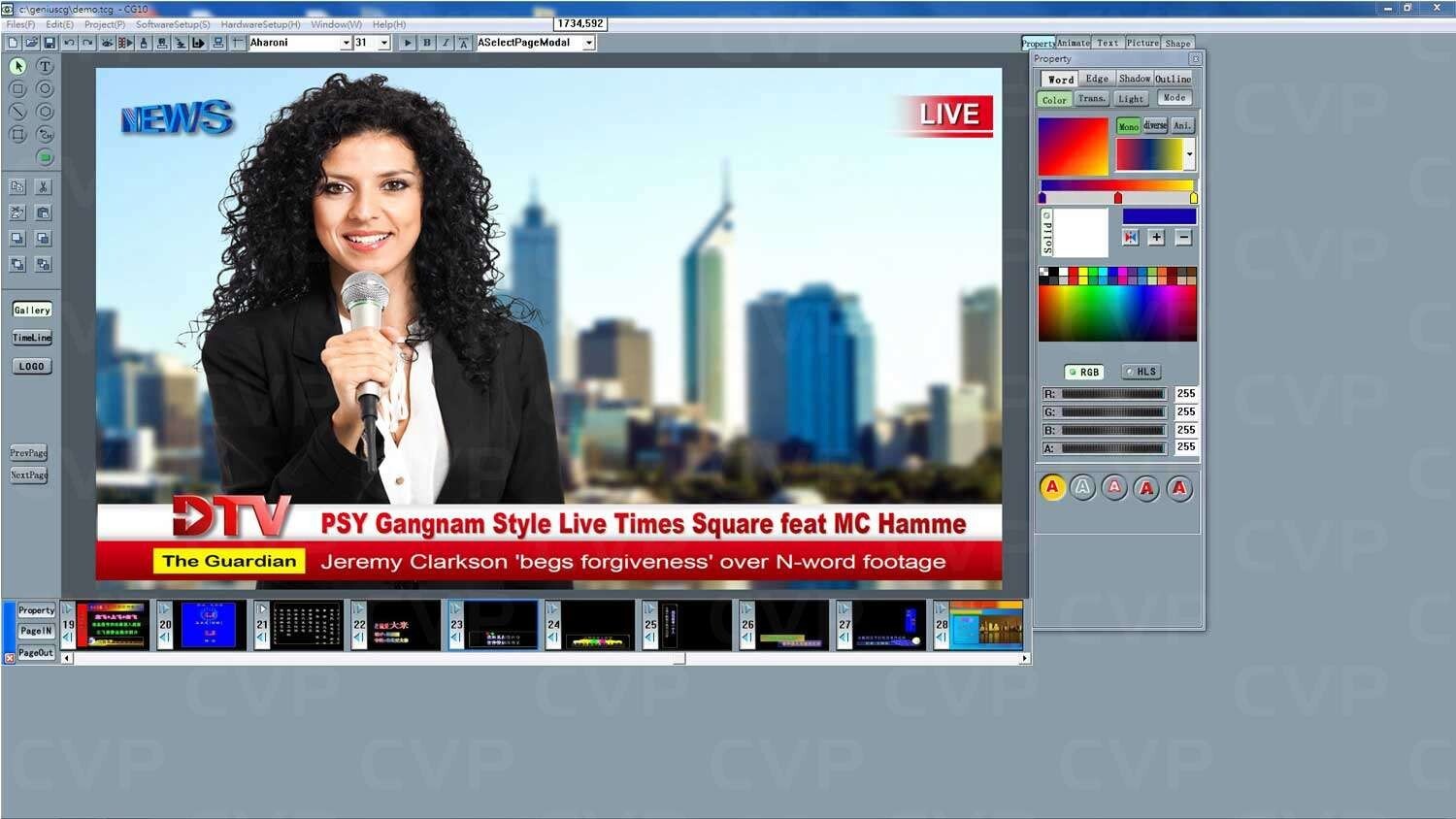1456x819 pixels.
Task: Click the copy icon in left panel
Action: tap(17, 186)
